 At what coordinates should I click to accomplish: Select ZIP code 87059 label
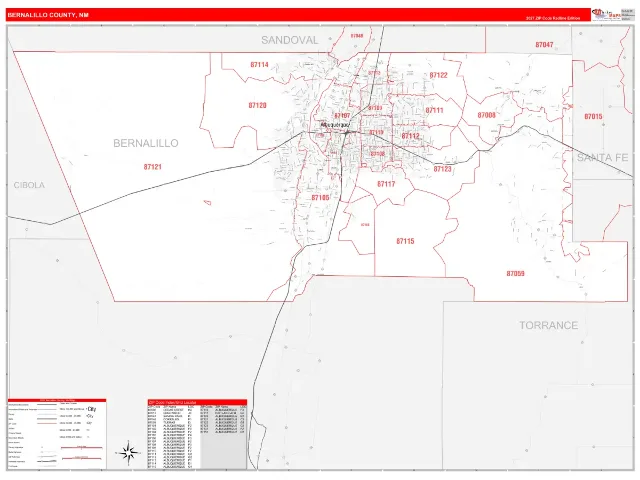(x=516, y=273)
